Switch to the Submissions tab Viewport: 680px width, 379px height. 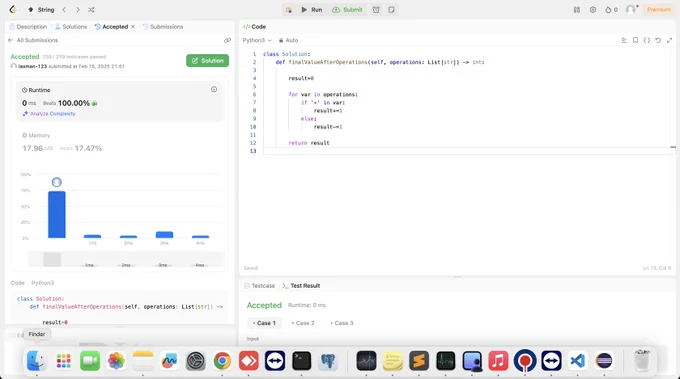pos(163,26)
